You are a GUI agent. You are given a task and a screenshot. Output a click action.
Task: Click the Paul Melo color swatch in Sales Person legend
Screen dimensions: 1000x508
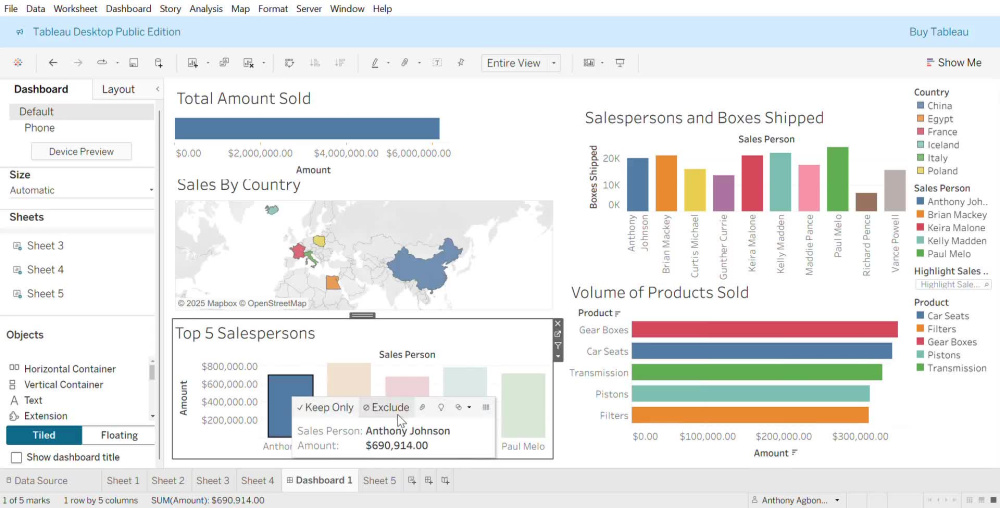(920, 254)
